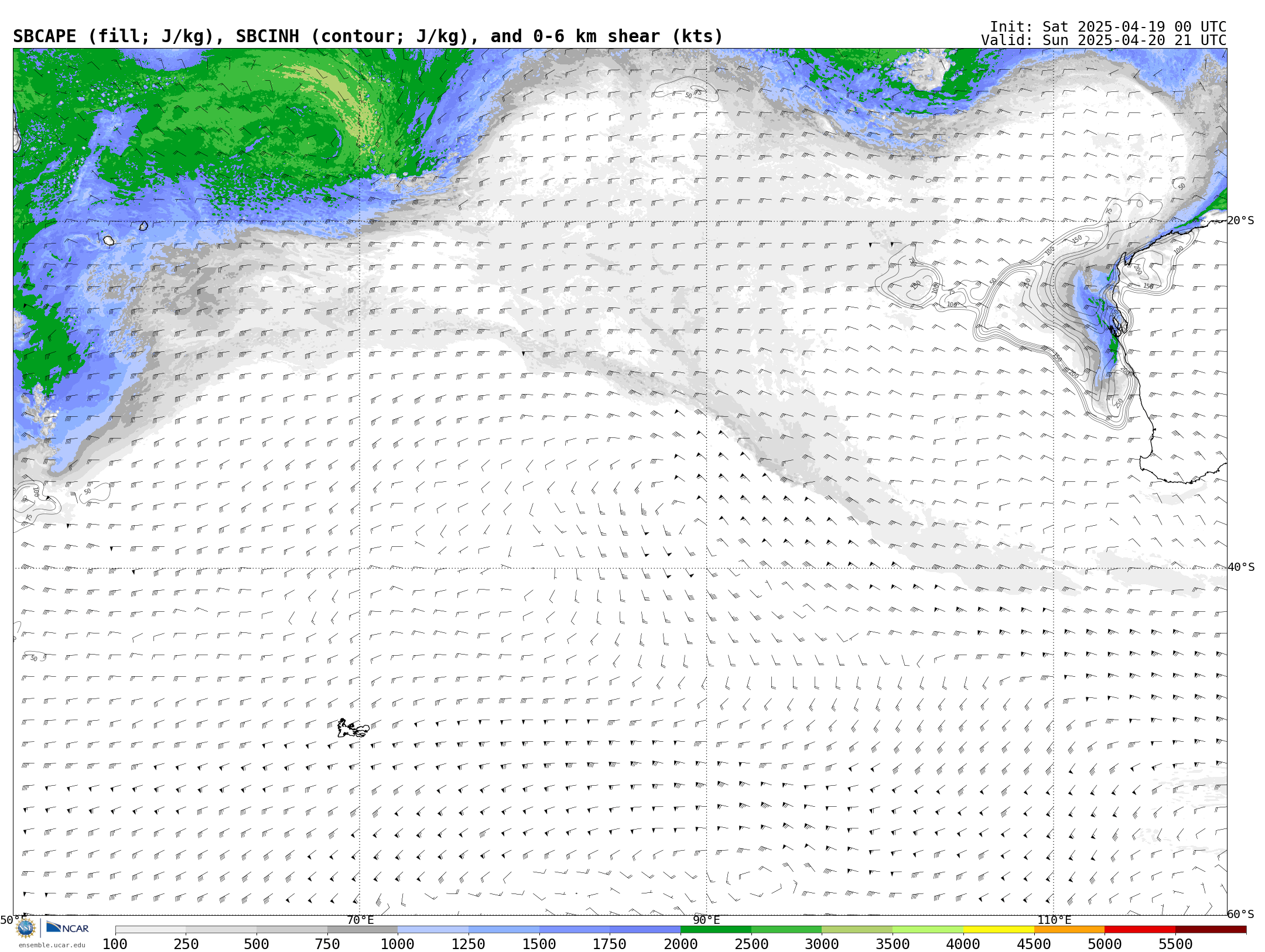Click the 2500 colorbar tick label

click(x=751, y=944)
